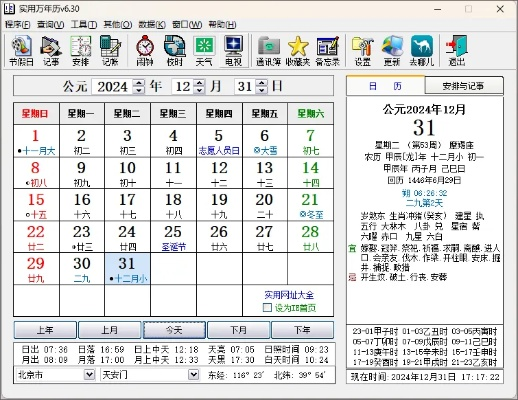
Task: Select December 30 二九 in calendar
Action: [82, 269]
